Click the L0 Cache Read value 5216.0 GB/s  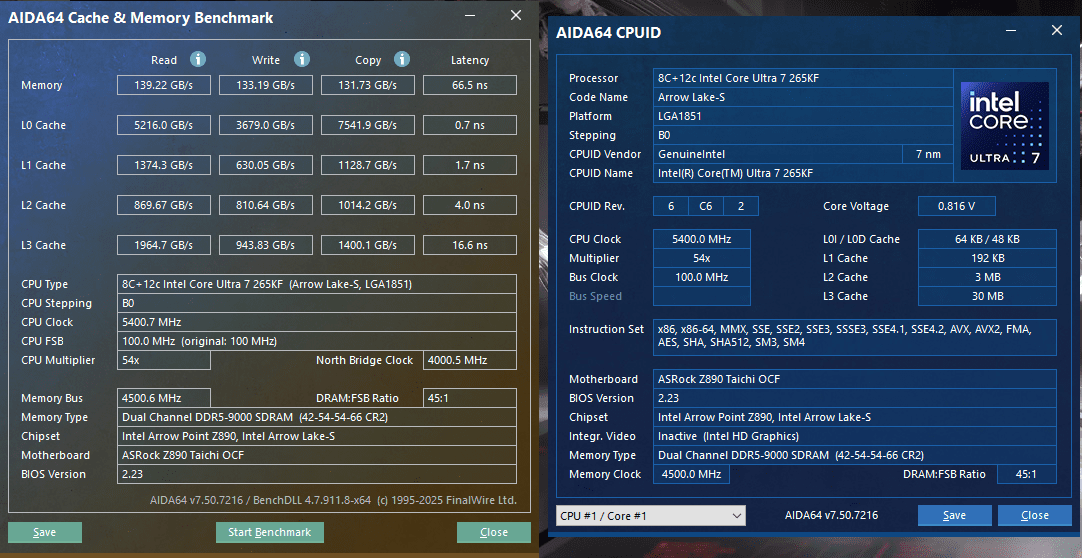coord(164,126)
